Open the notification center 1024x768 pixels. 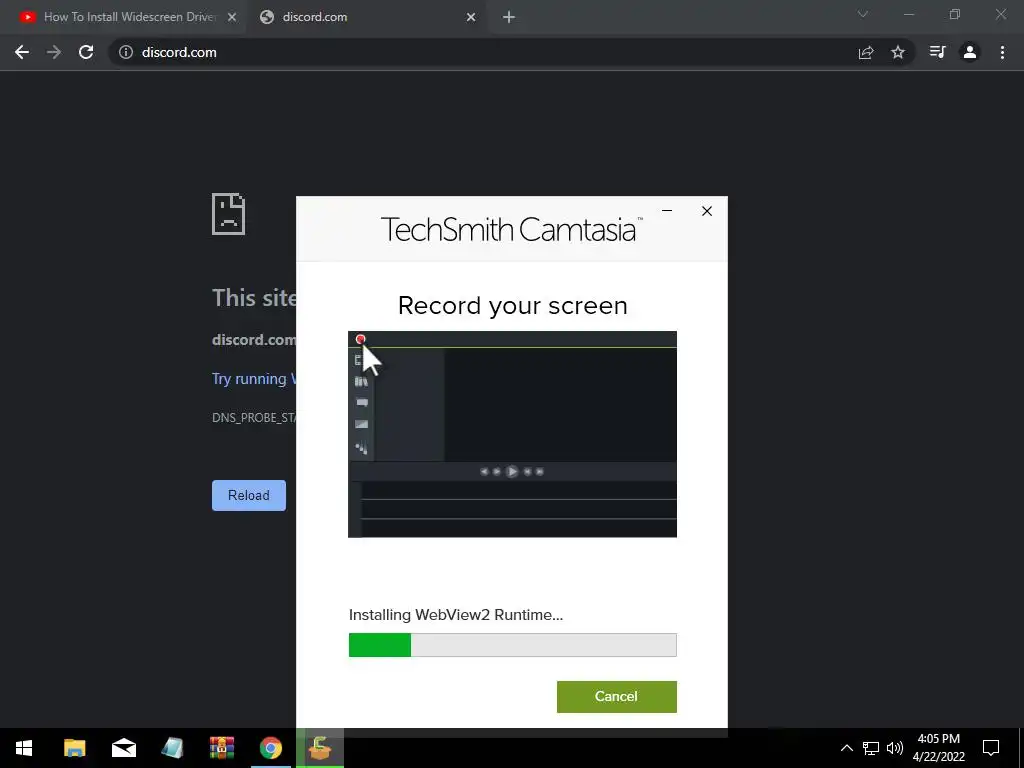[991, 748]
